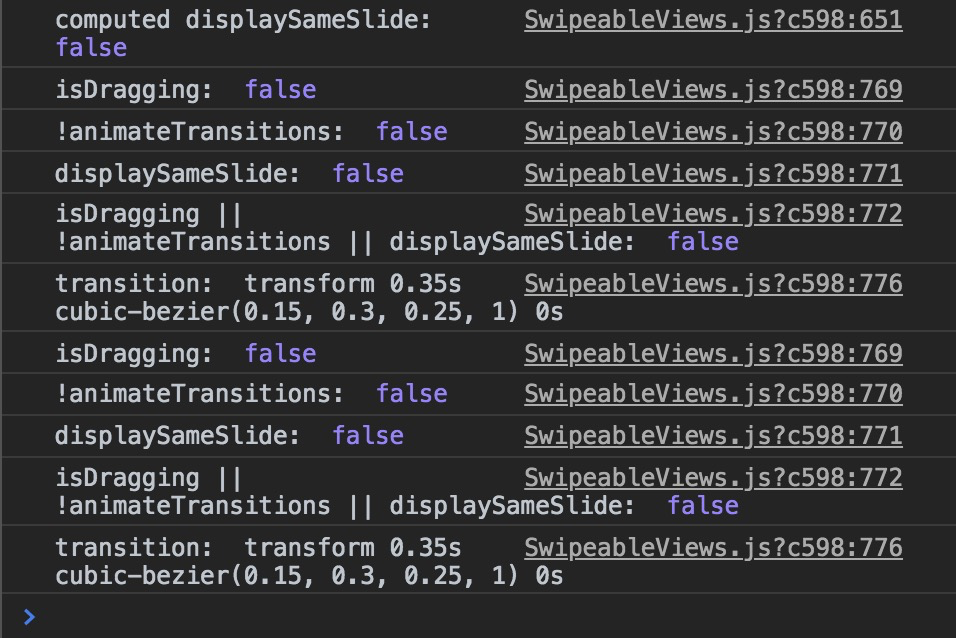Open SwipeableViews.js line 770 source link

coord(712,131)
